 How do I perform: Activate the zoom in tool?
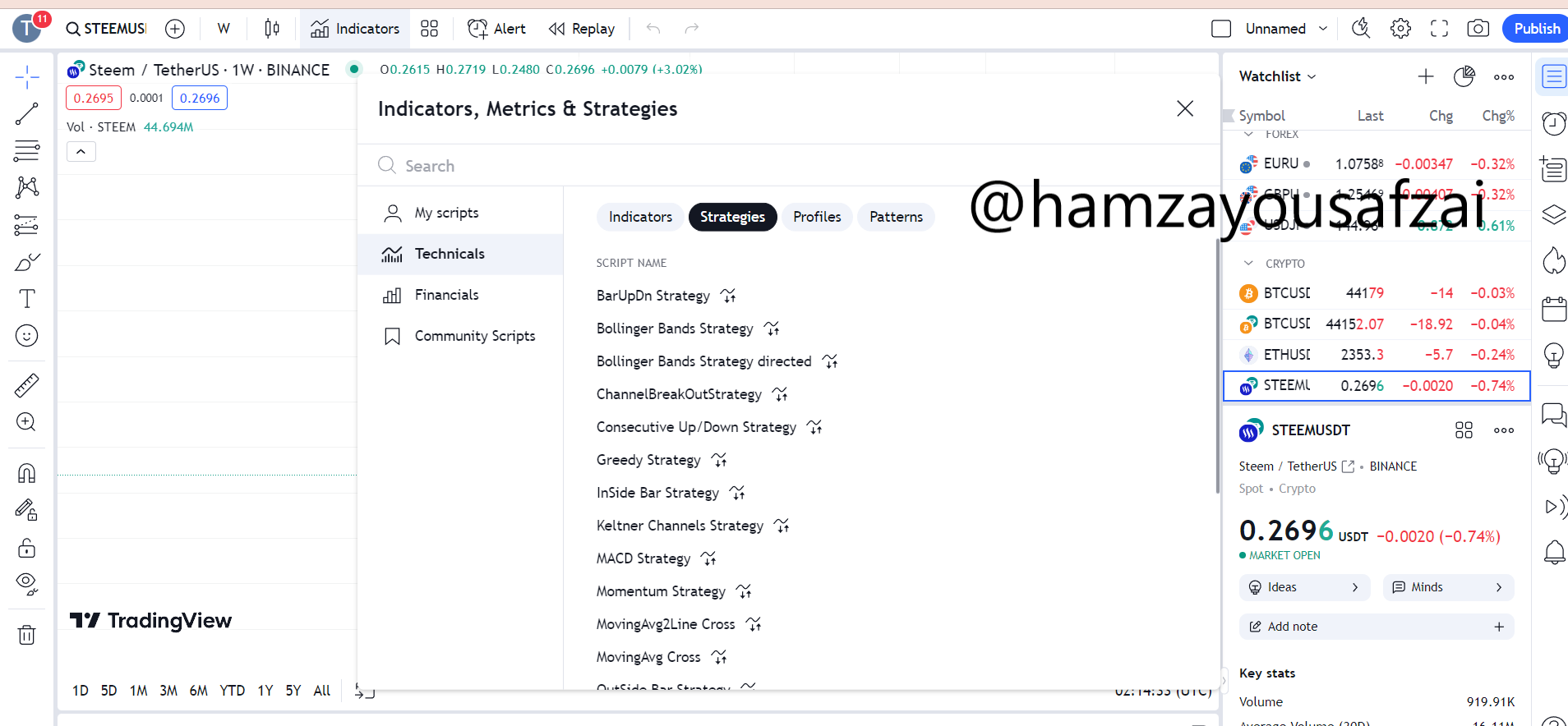click(26, 422)
